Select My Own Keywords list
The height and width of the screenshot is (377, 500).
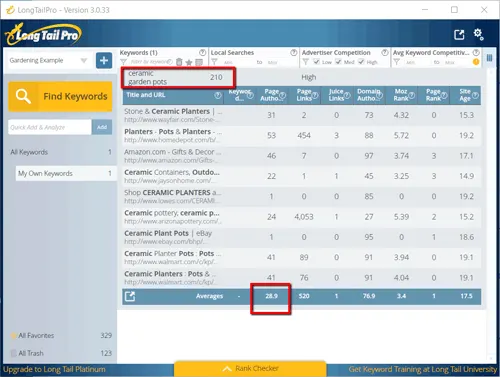point(66,173)
